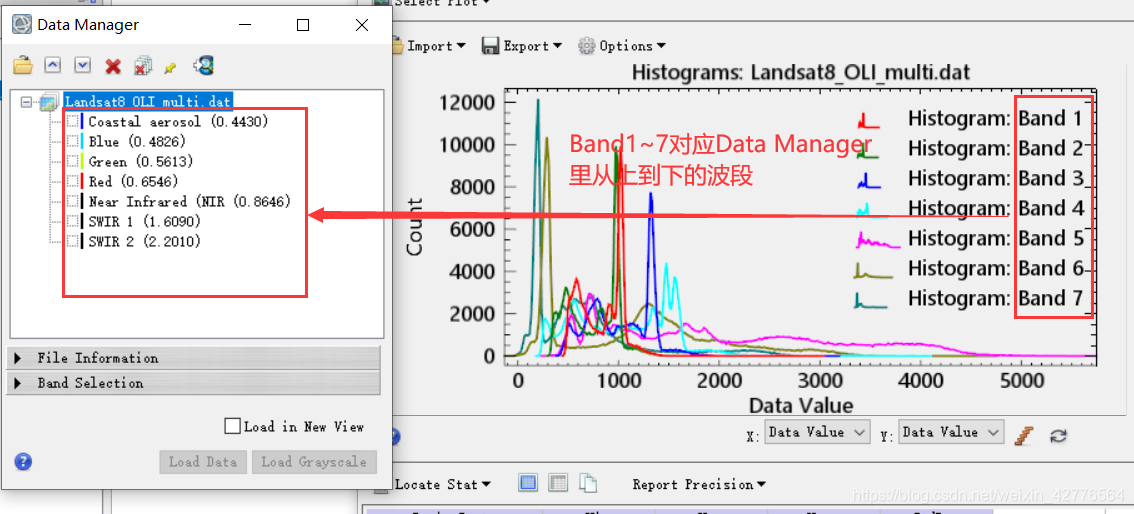Select the Near Infrared (NIR (0.8646) band label

click(189, 201)
